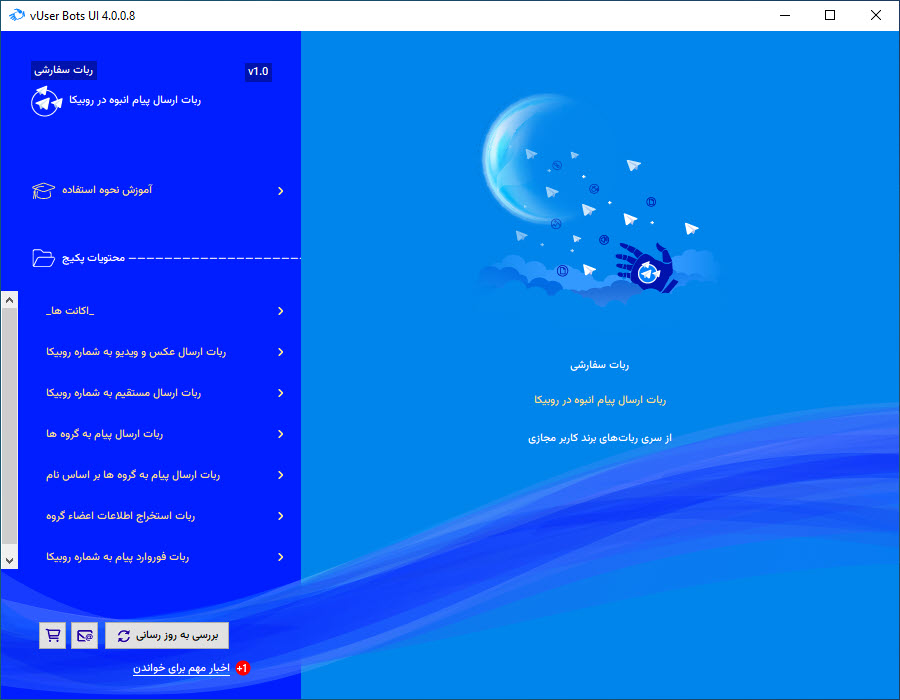Image resolution: width=900 pixels, height=700 pixels.
Task: Click the Rubika bot logo in sidebar header
Action: (x=46, y=102)
